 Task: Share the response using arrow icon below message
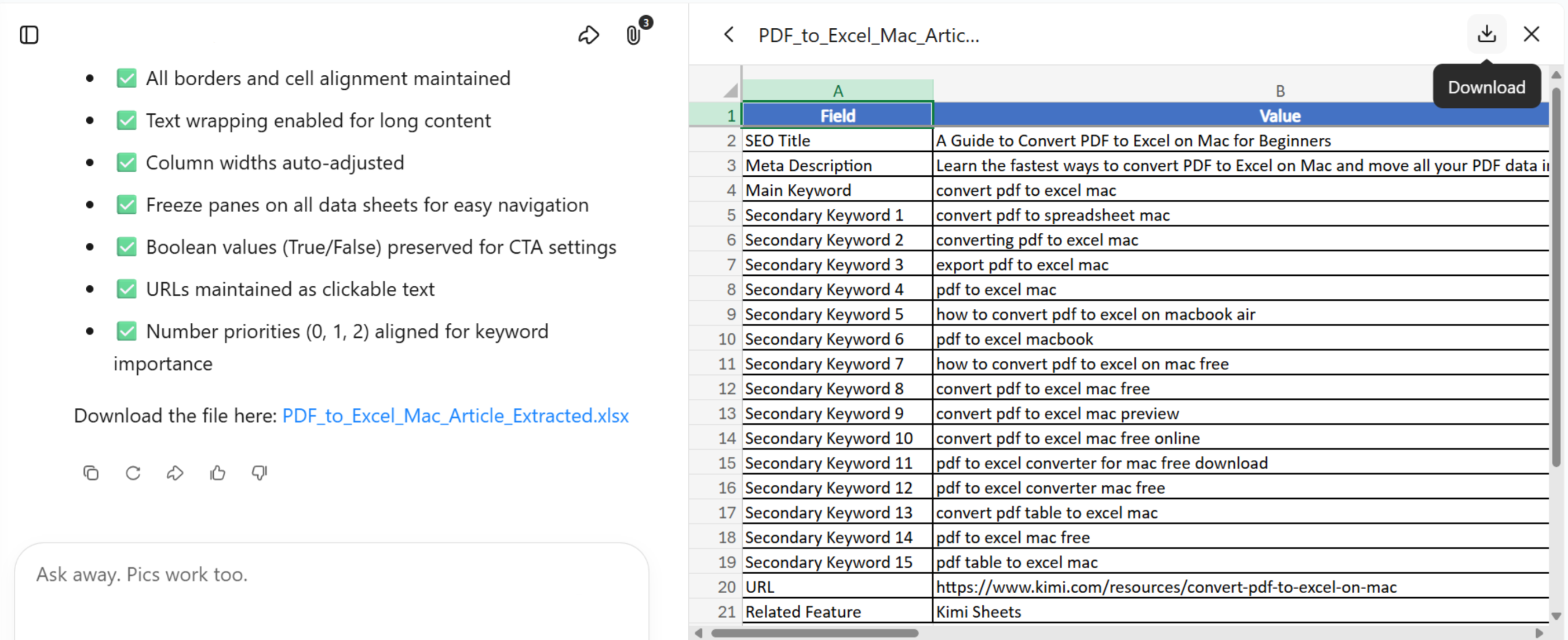174,472
